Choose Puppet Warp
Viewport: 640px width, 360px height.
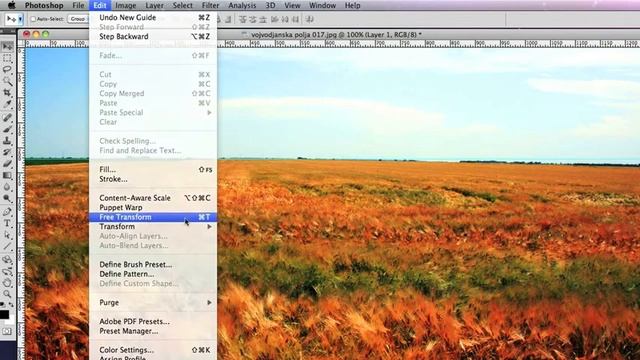(153, 207)
